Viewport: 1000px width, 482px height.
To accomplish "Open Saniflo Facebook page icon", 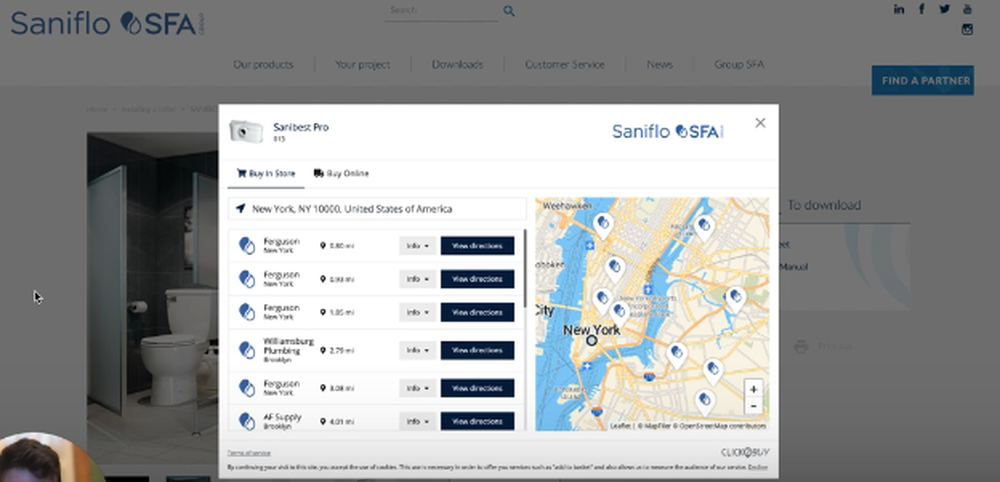I will click(x=922, y=9).
